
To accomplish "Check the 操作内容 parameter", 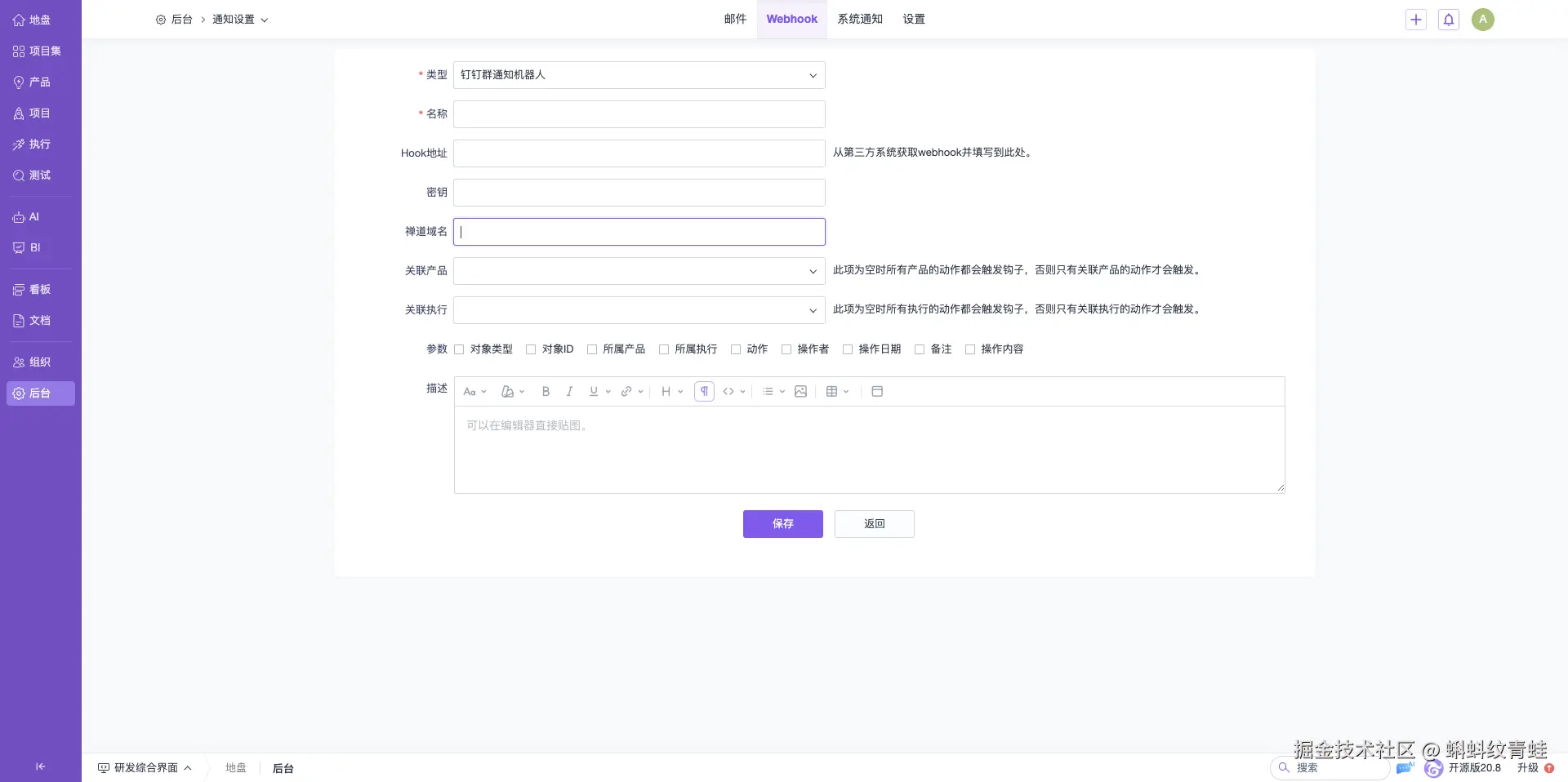I will coord(970,349).
